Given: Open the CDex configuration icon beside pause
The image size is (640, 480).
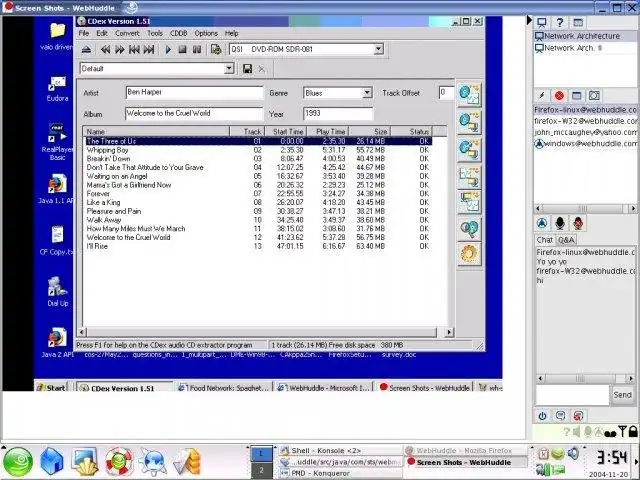Looking at the screenshot, I should pyautogui.click(x=216, y=50).
